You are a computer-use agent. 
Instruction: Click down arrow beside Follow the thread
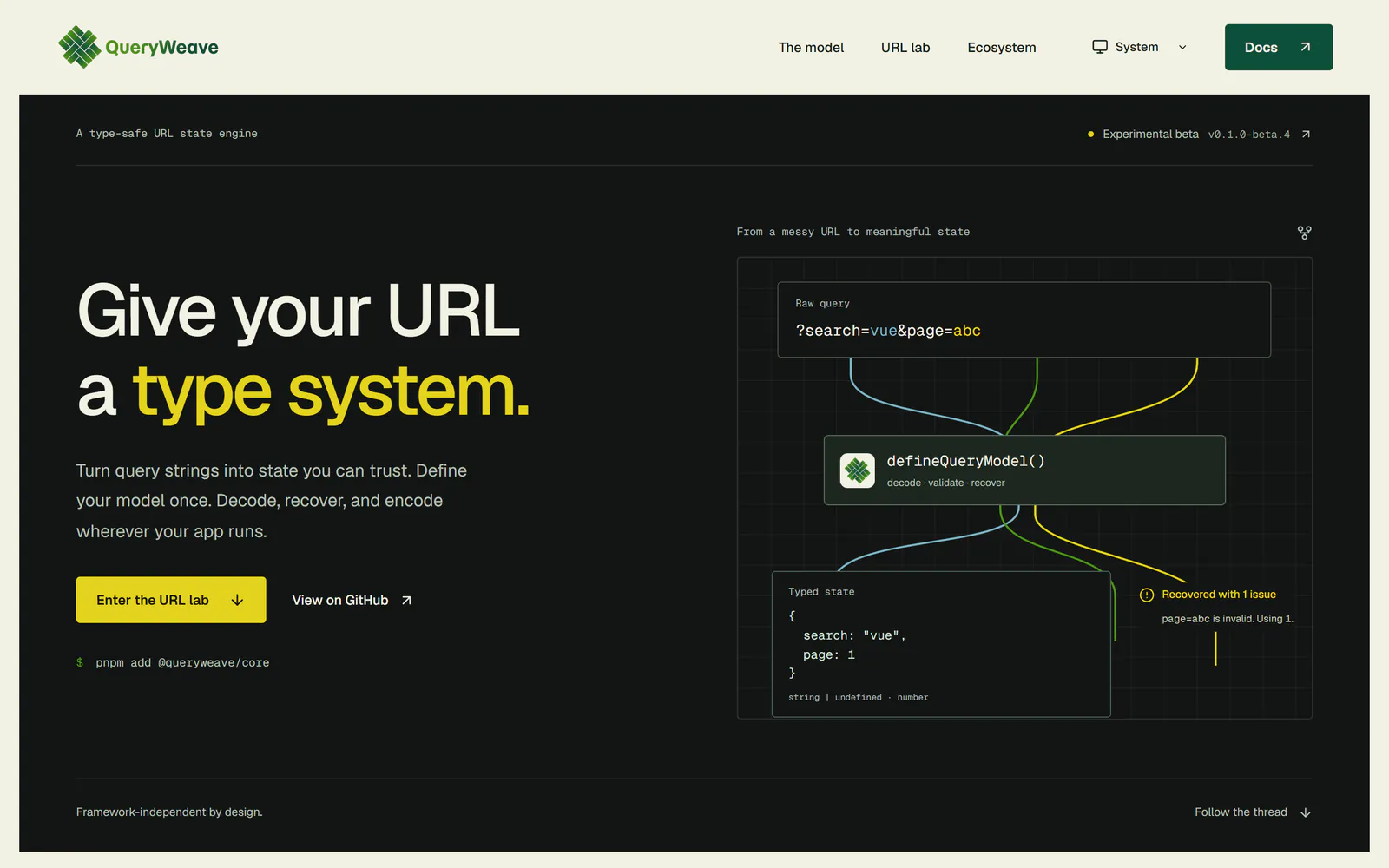pyautogui.click(x=1305, y=813)
